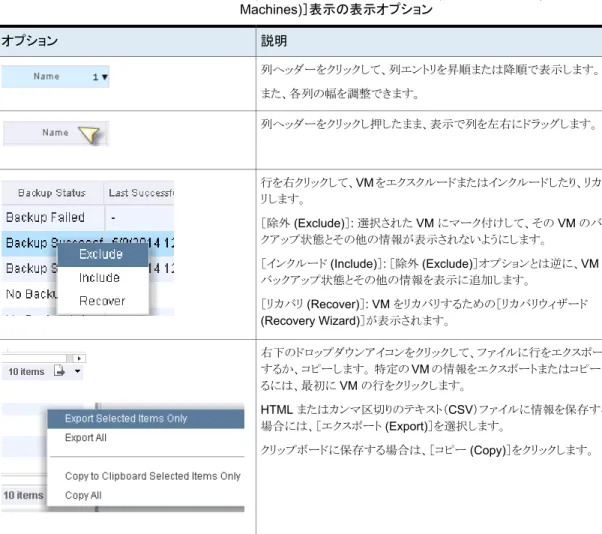This screenshot has width=602, height=534.
Task: Click the Last Successful column header
Action: [x=139, y=193]
